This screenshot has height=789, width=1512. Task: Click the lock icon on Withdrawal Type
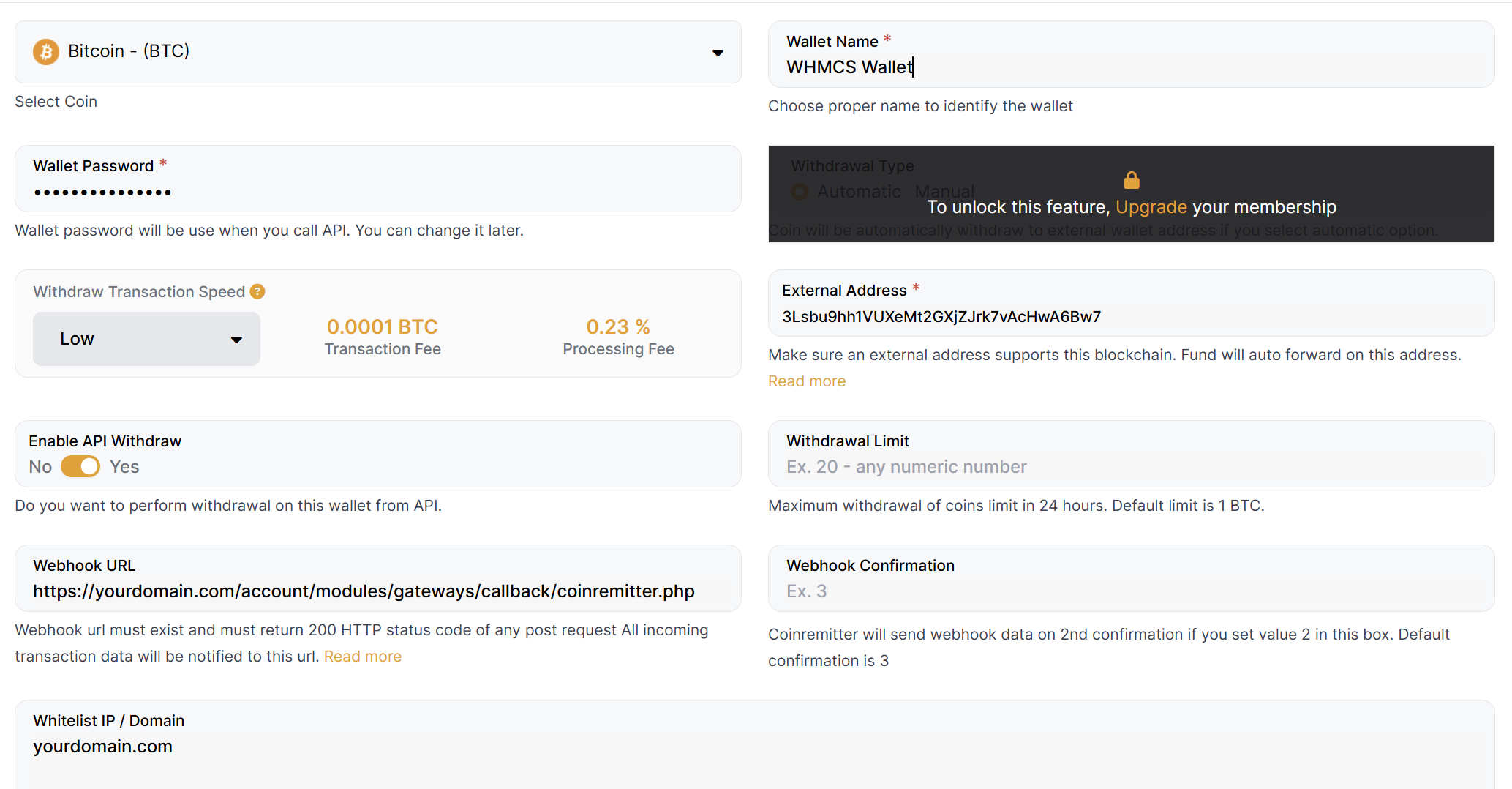(1131, 180)
